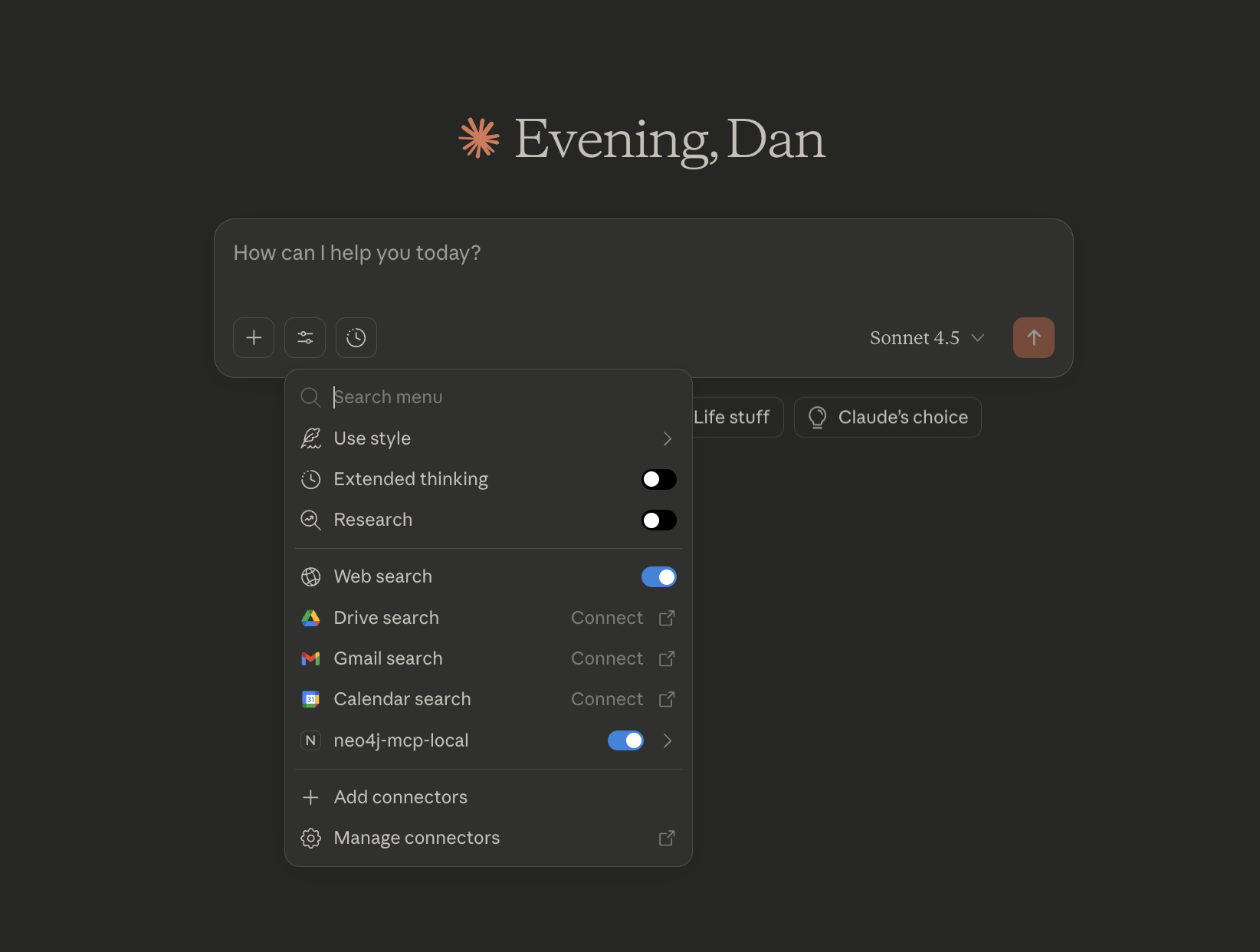
Task: Expand the neo4j-mcp-local chevron
Action: tap(666, 740)
